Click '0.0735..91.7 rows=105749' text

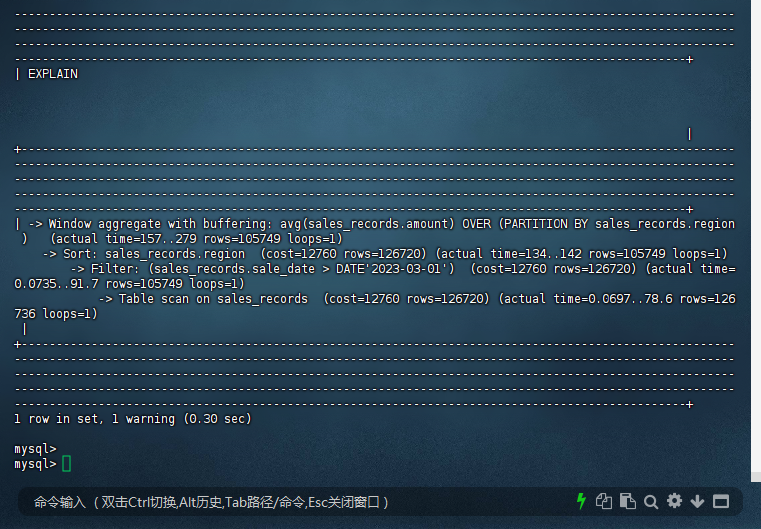(99, 284)
